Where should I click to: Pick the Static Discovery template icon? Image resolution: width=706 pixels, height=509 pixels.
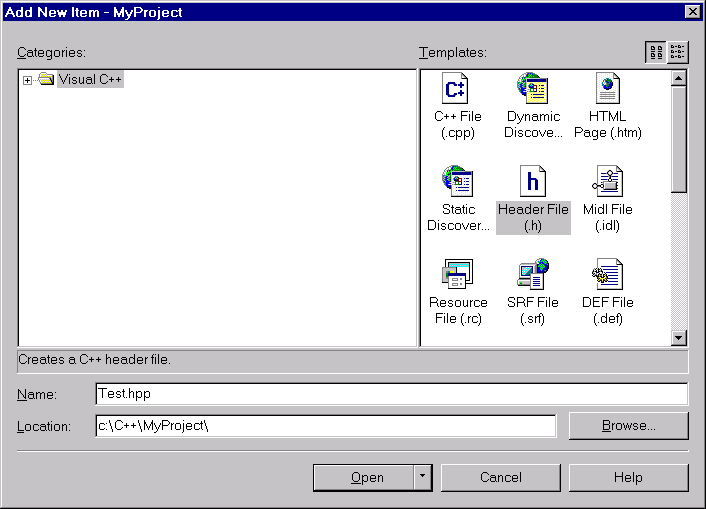pyautogui.click(x=457, y=182)
